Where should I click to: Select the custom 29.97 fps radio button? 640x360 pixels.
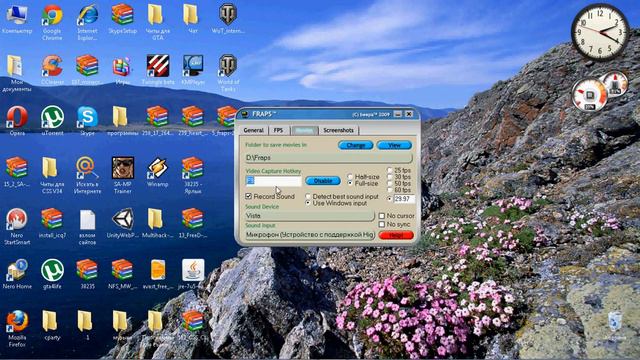390,199
